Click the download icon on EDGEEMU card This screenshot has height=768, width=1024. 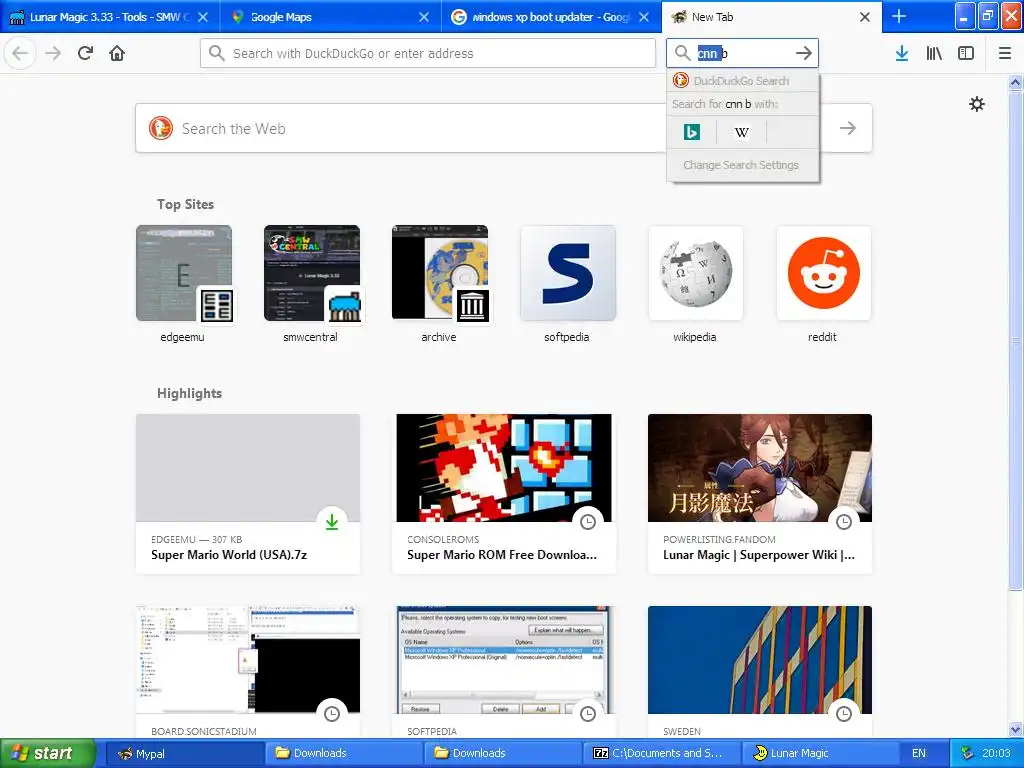click(x=332, y=521)
